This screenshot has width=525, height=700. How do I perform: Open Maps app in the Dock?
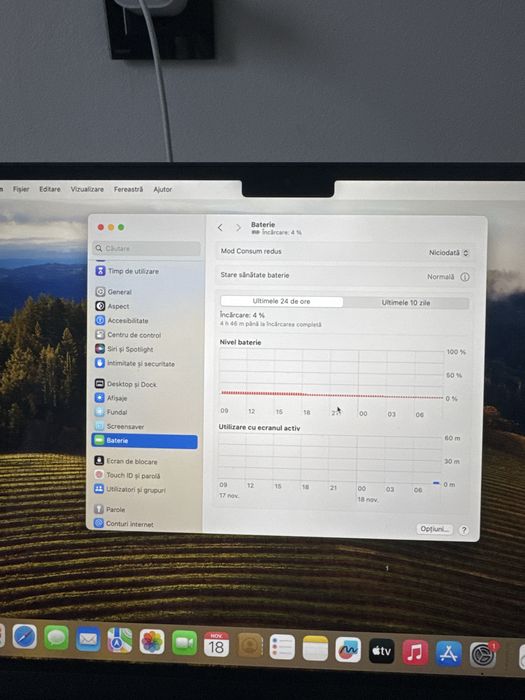click(x=120, y=641)
